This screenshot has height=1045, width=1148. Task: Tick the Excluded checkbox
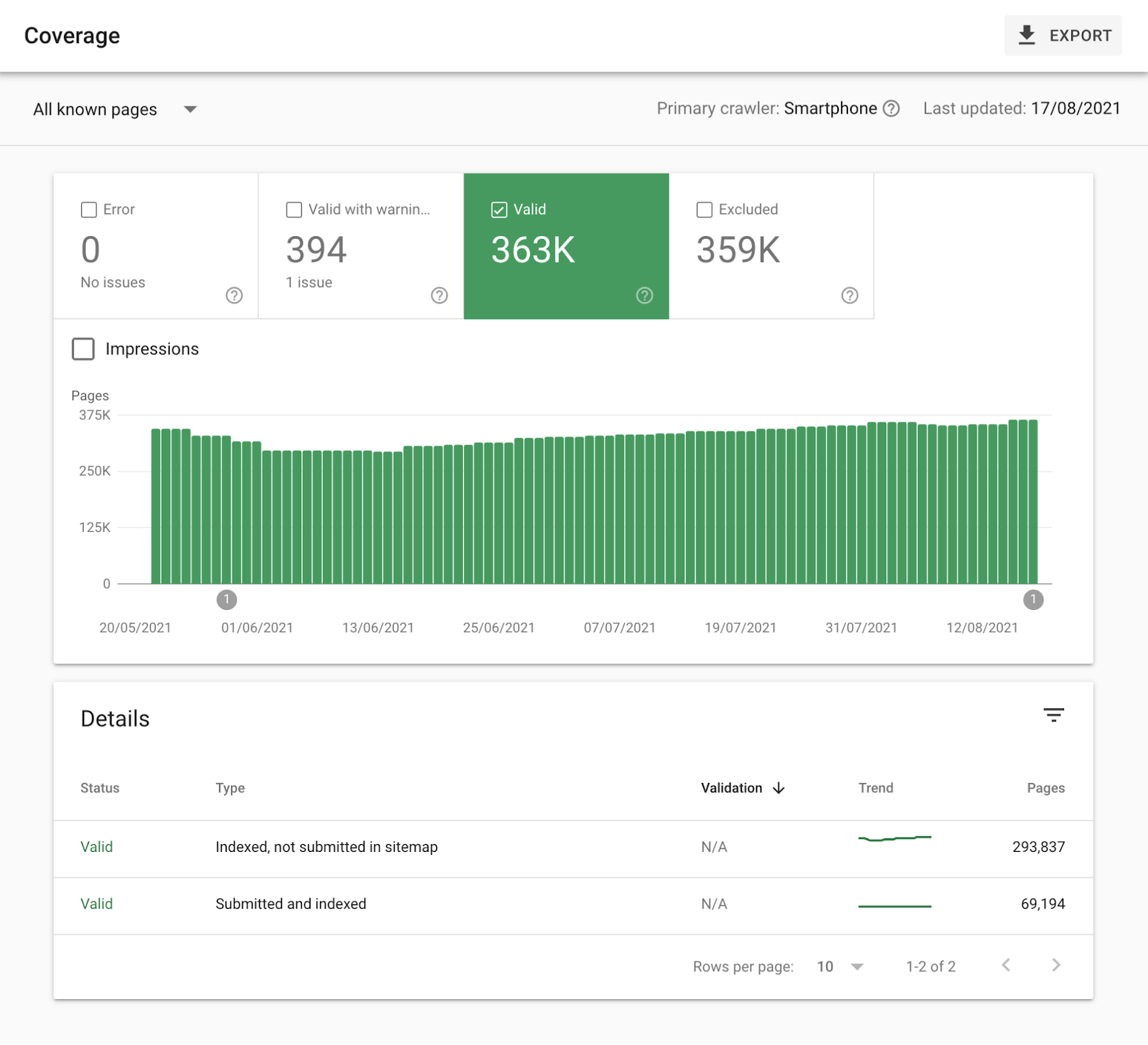tap(705, 210)
